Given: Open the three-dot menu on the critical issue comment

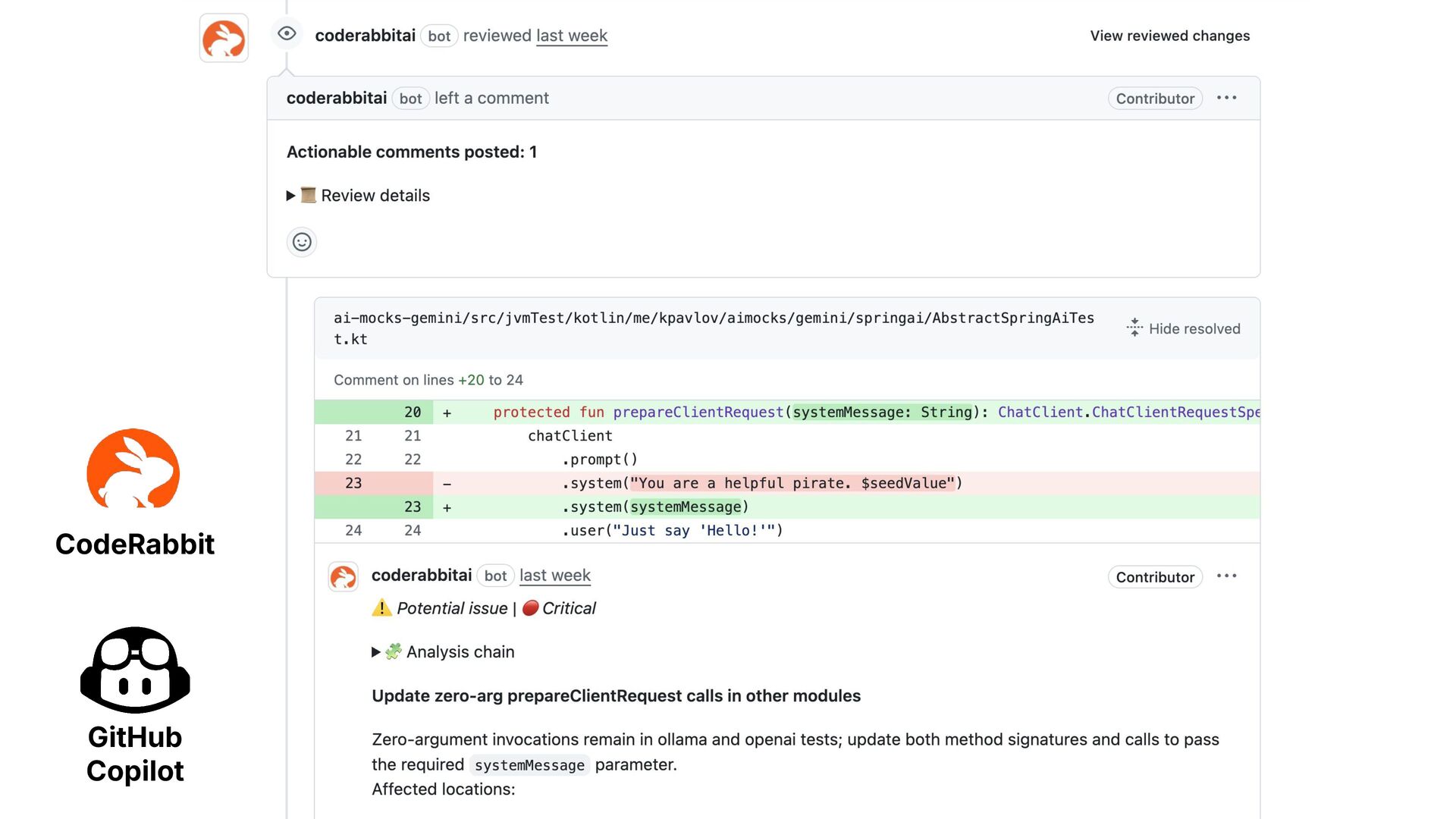Looking at the screenshot, I should coord(1226,576).
